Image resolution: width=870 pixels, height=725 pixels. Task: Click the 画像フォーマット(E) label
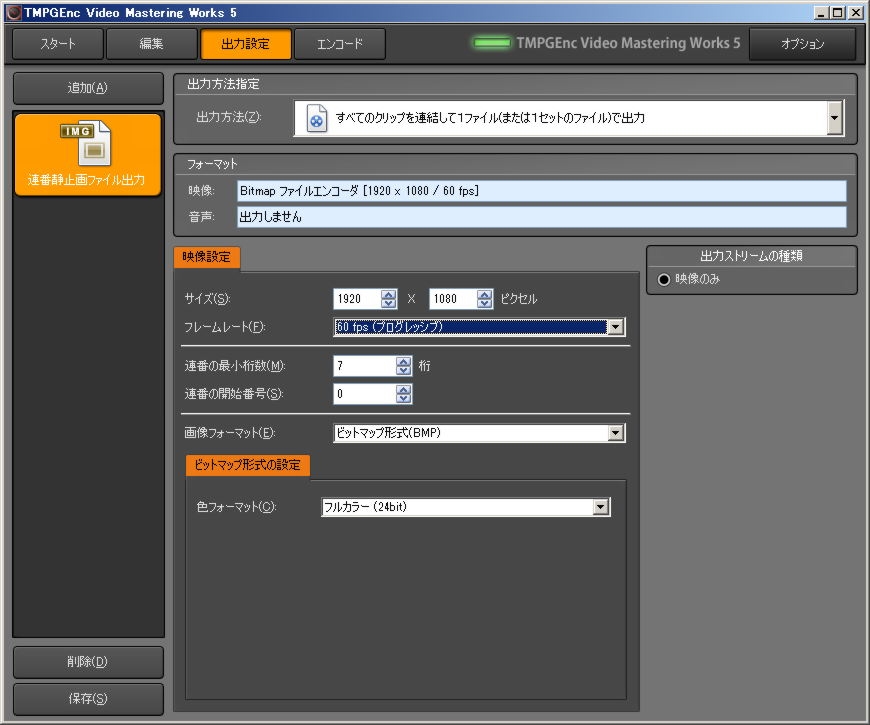tap(230, 433)
